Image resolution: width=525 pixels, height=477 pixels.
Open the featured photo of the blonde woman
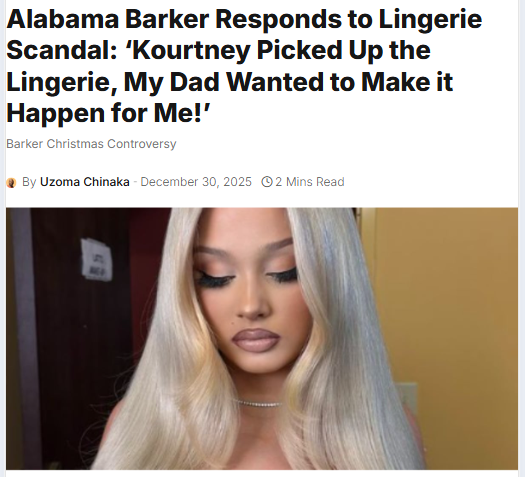262,338
